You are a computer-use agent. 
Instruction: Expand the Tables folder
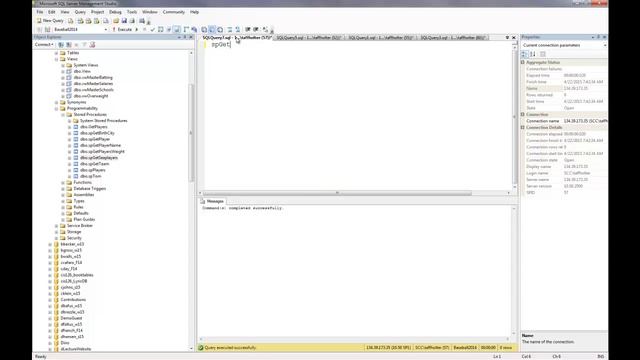[56, 53]
